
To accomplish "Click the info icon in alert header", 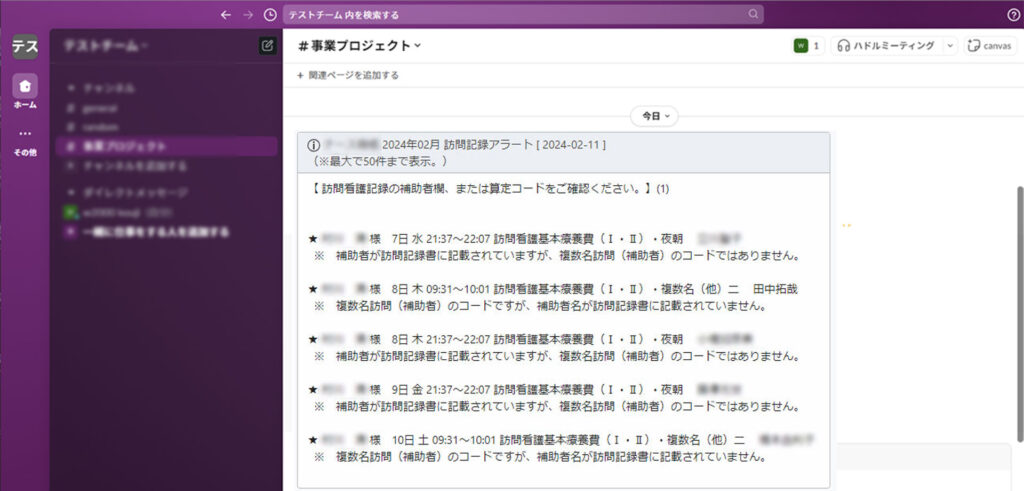I will click(313, 146).
